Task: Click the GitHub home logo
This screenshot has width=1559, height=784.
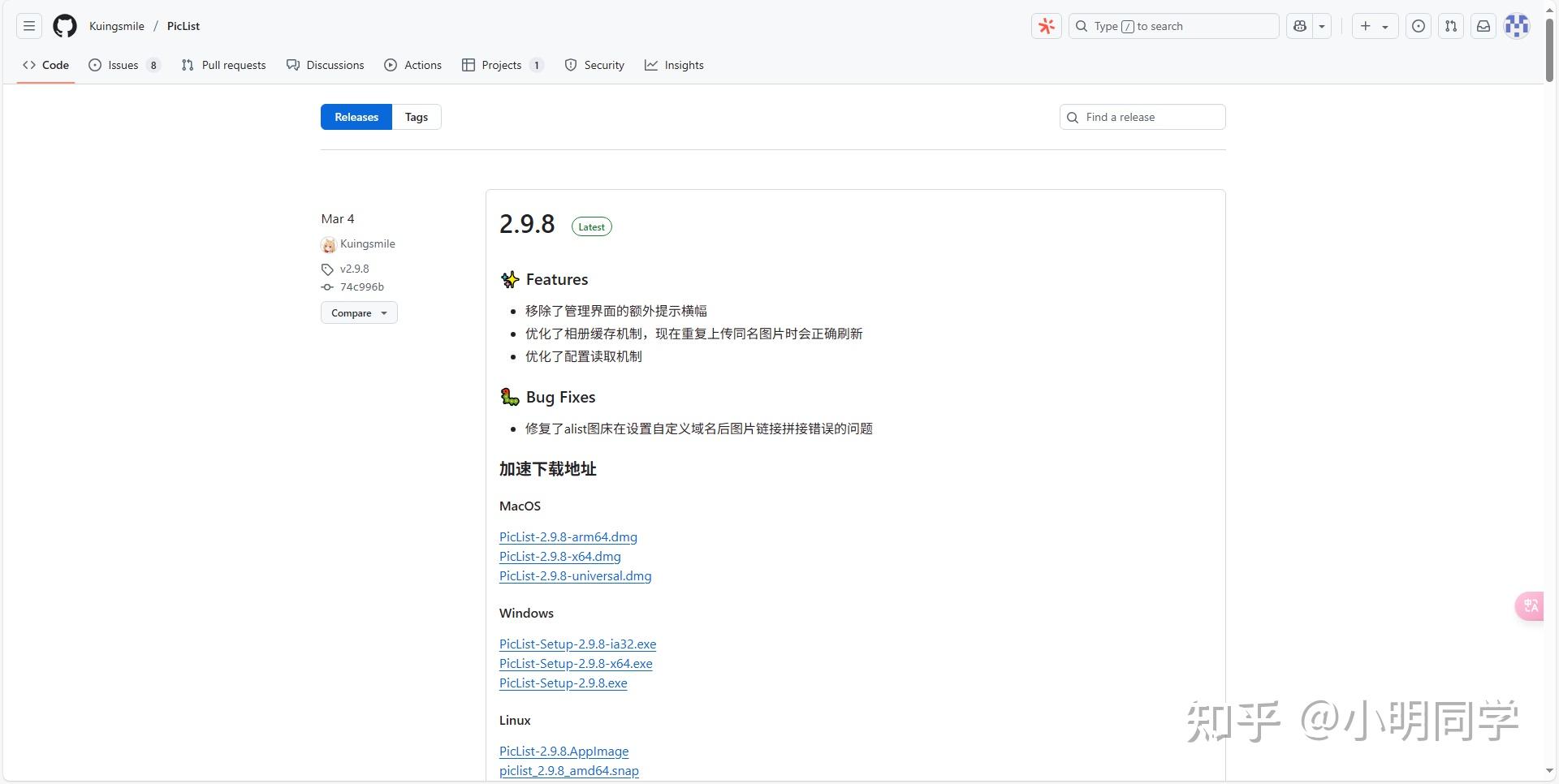Action: (x=64, y=25)
